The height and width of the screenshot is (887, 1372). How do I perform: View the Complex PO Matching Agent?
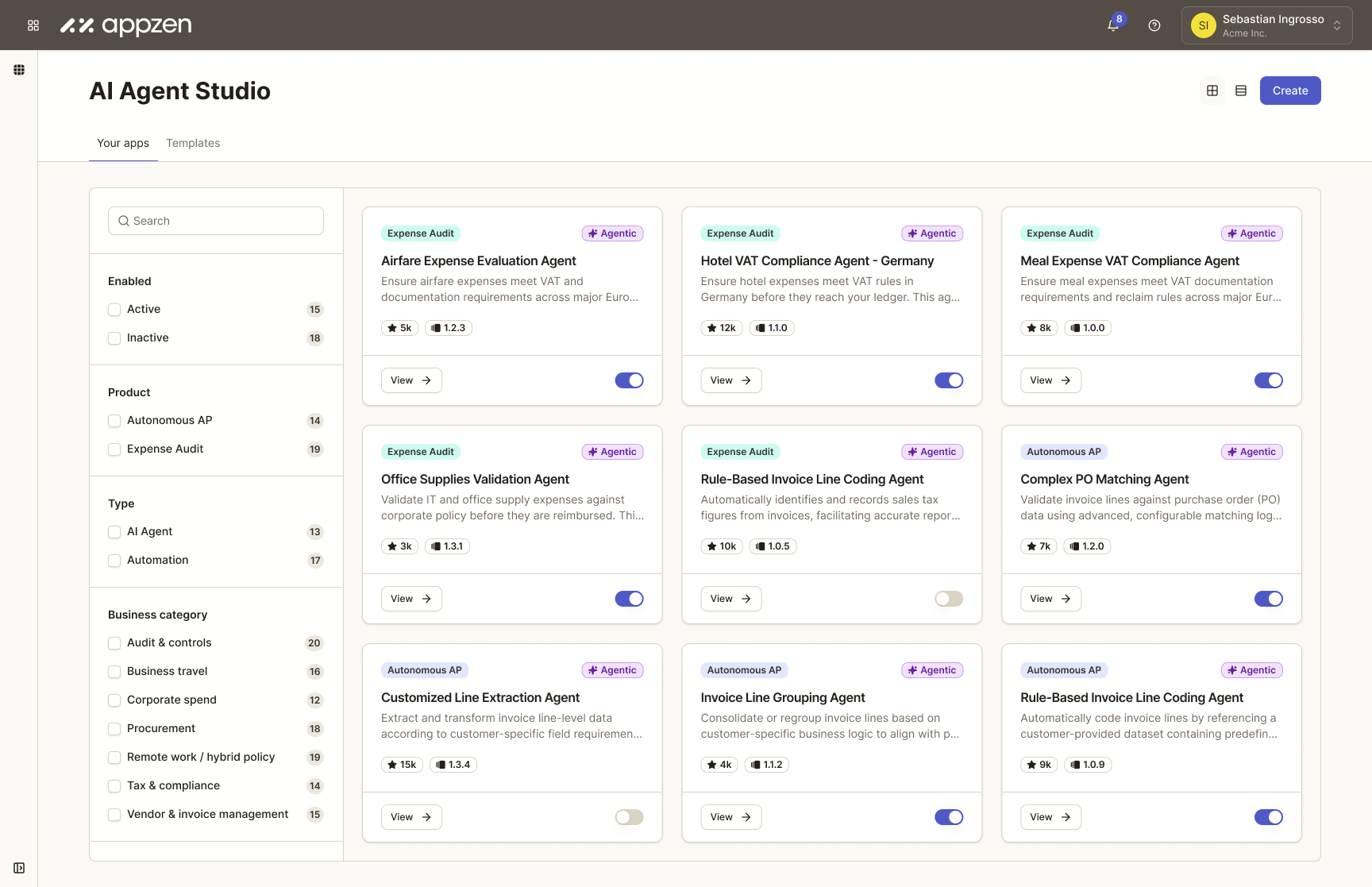pos(1050,599)
